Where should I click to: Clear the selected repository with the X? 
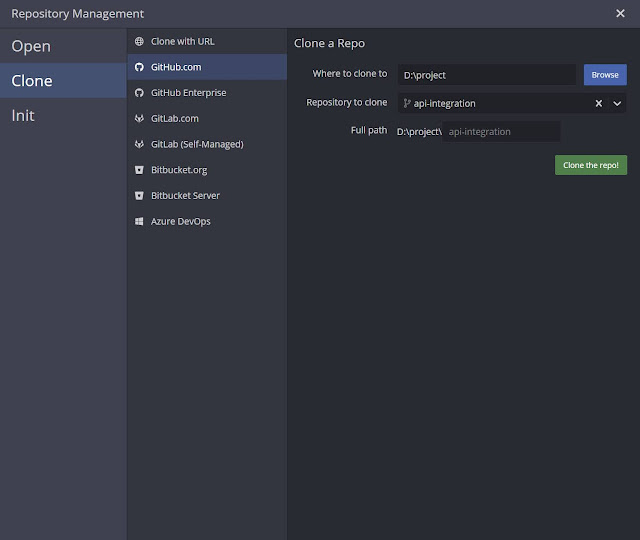(598, 103)
